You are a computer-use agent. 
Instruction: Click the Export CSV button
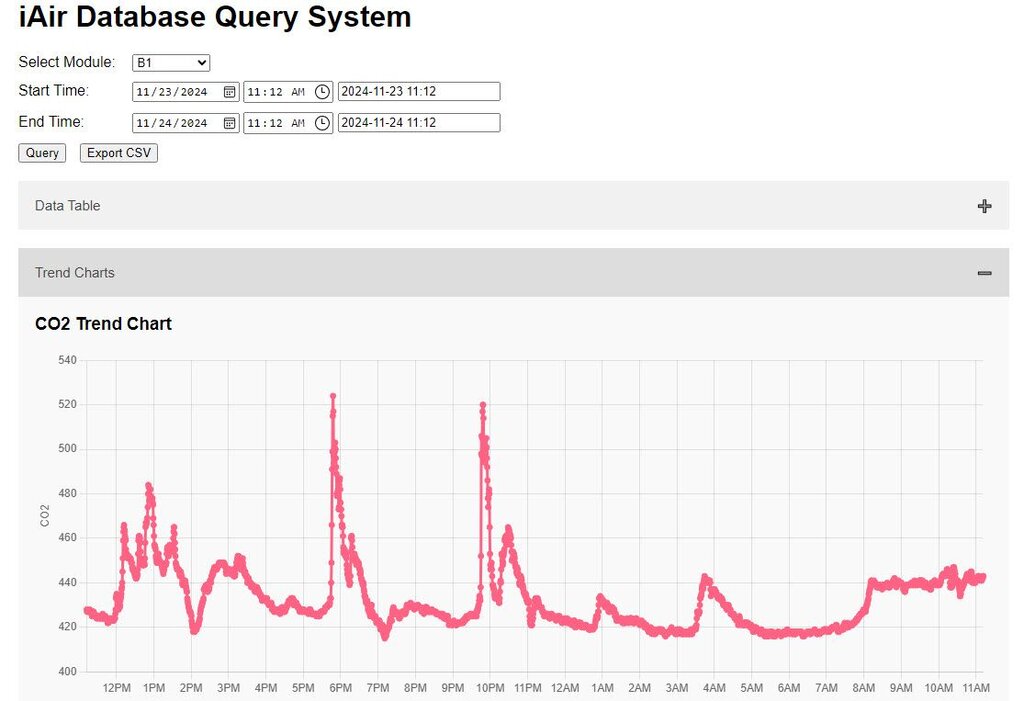119,153
